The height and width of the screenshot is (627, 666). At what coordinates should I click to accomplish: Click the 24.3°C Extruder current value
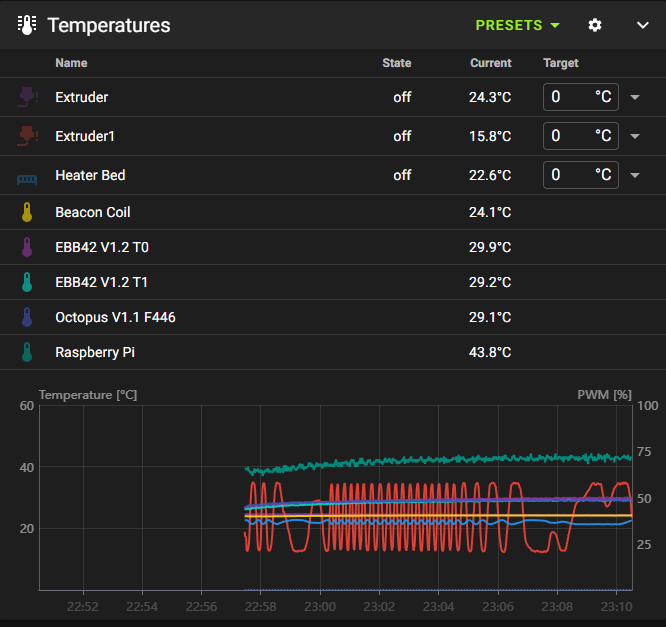(x=490, y=97)
